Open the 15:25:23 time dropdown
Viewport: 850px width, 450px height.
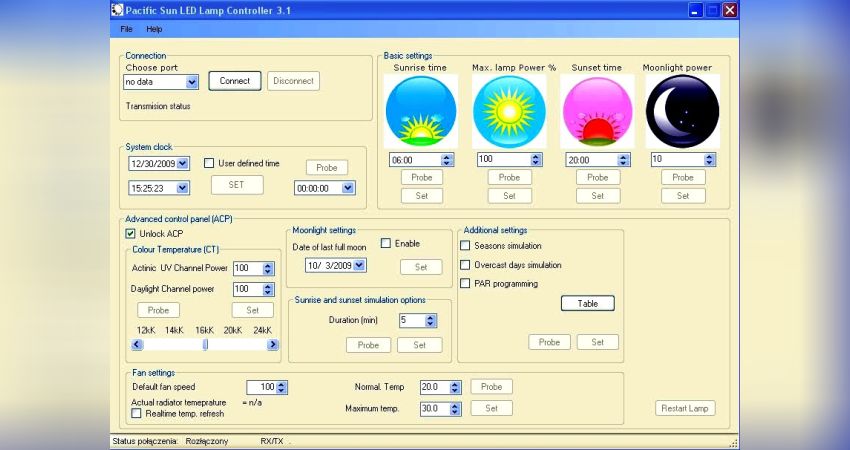[182, 188]
